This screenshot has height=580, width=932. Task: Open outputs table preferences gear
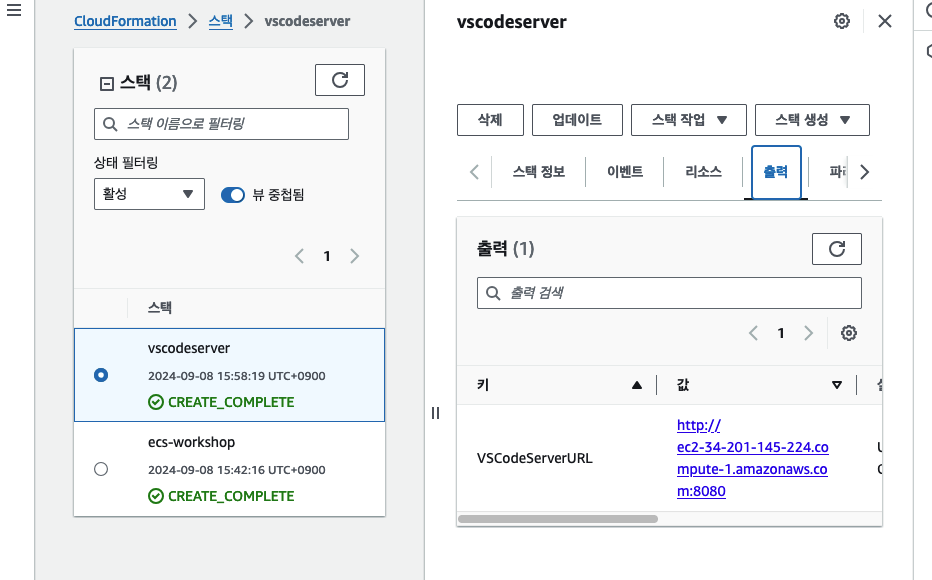(849, 333)
